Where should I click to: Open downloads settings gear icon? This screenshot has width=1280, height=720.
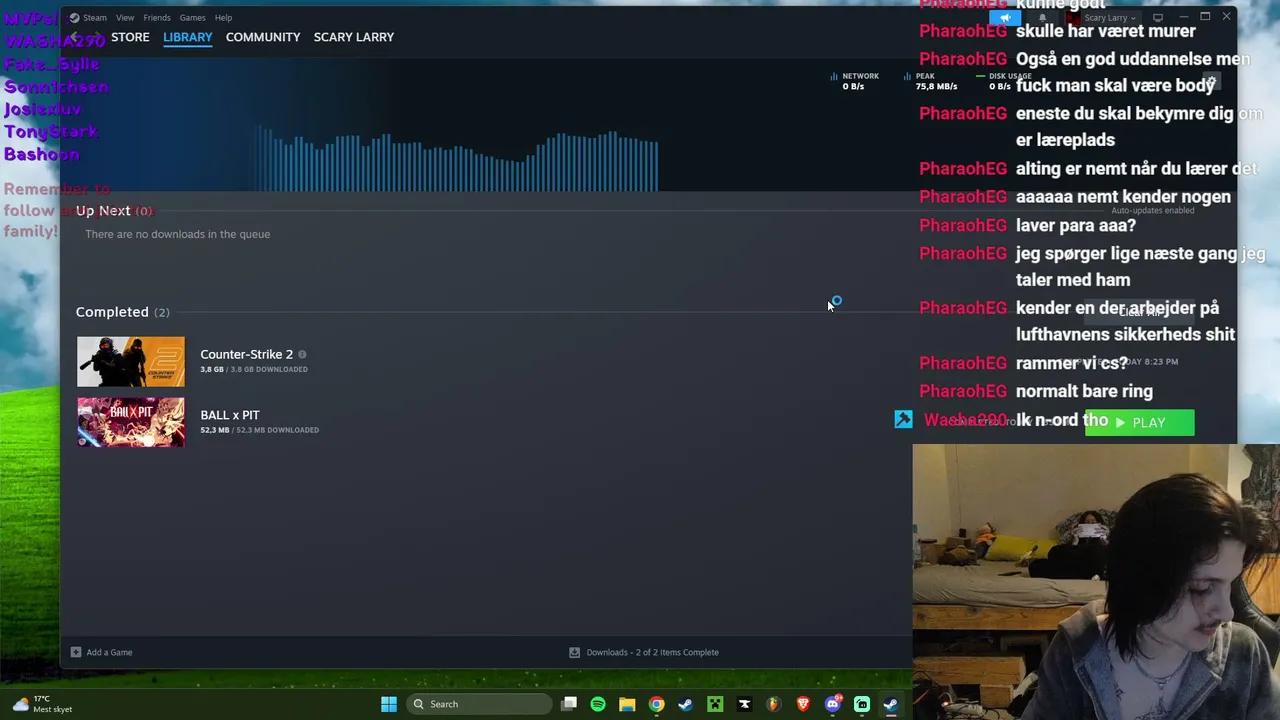click(x=1210, y=81)
